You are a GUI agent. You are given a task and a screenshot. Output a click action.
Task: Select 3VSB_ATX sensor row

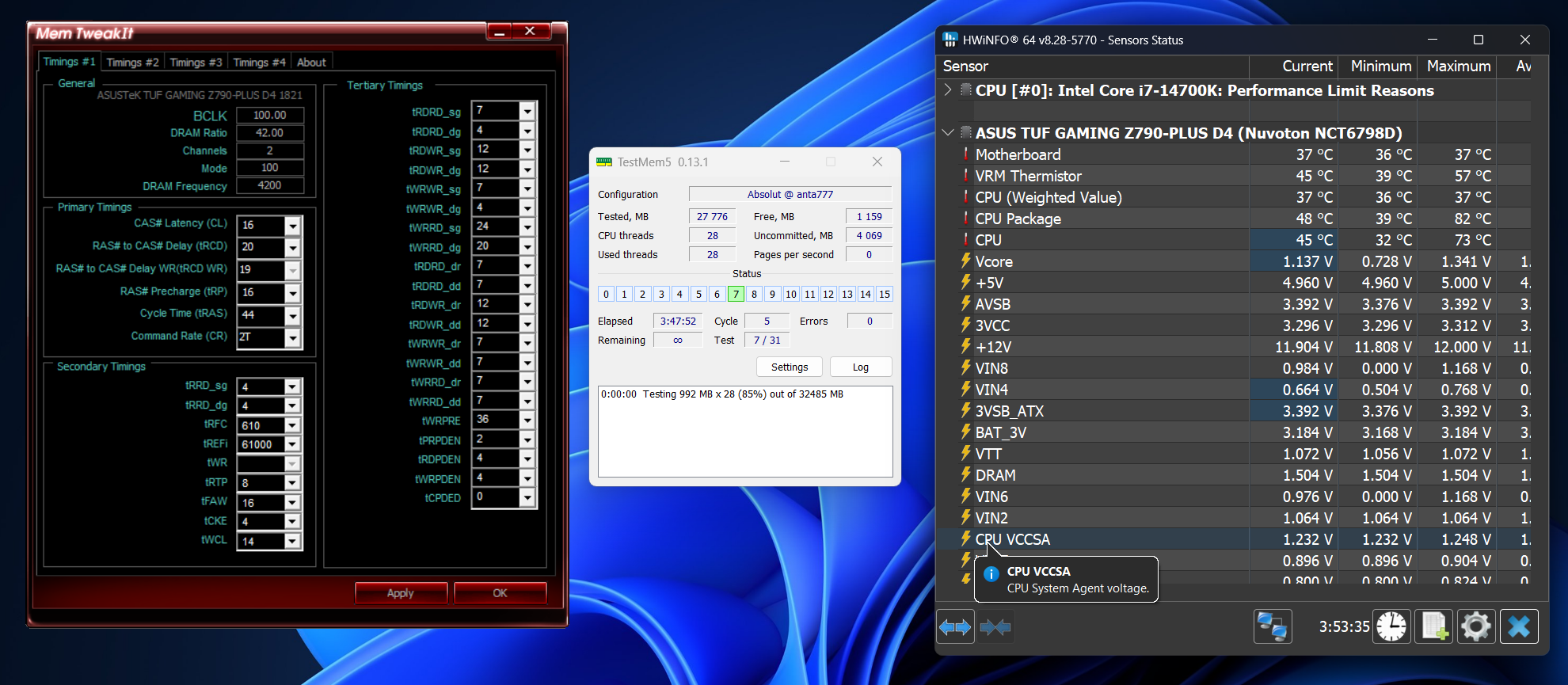click(x=1235, y=411)
